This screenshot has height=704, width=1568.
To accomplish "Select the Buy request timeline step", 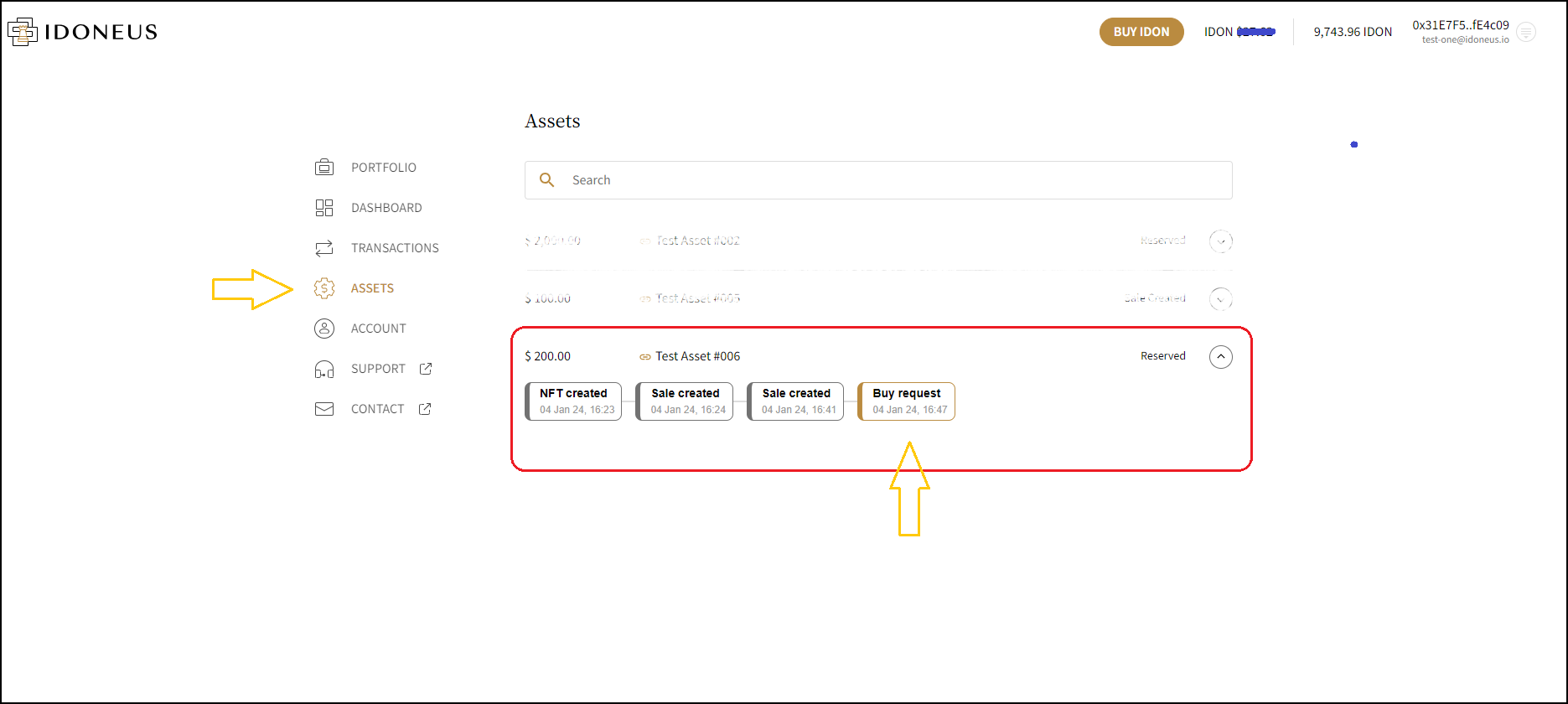I will 906,401.
